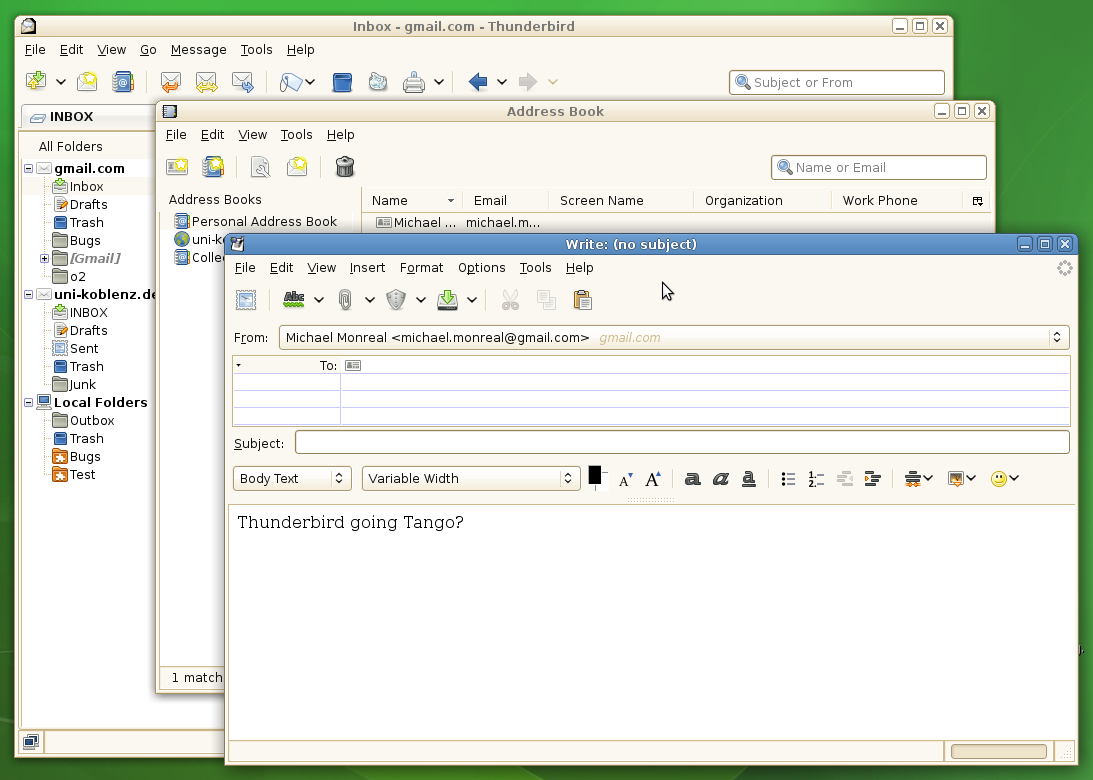Click the Subject input field
1093x780 pixels.
coord(681,443)
